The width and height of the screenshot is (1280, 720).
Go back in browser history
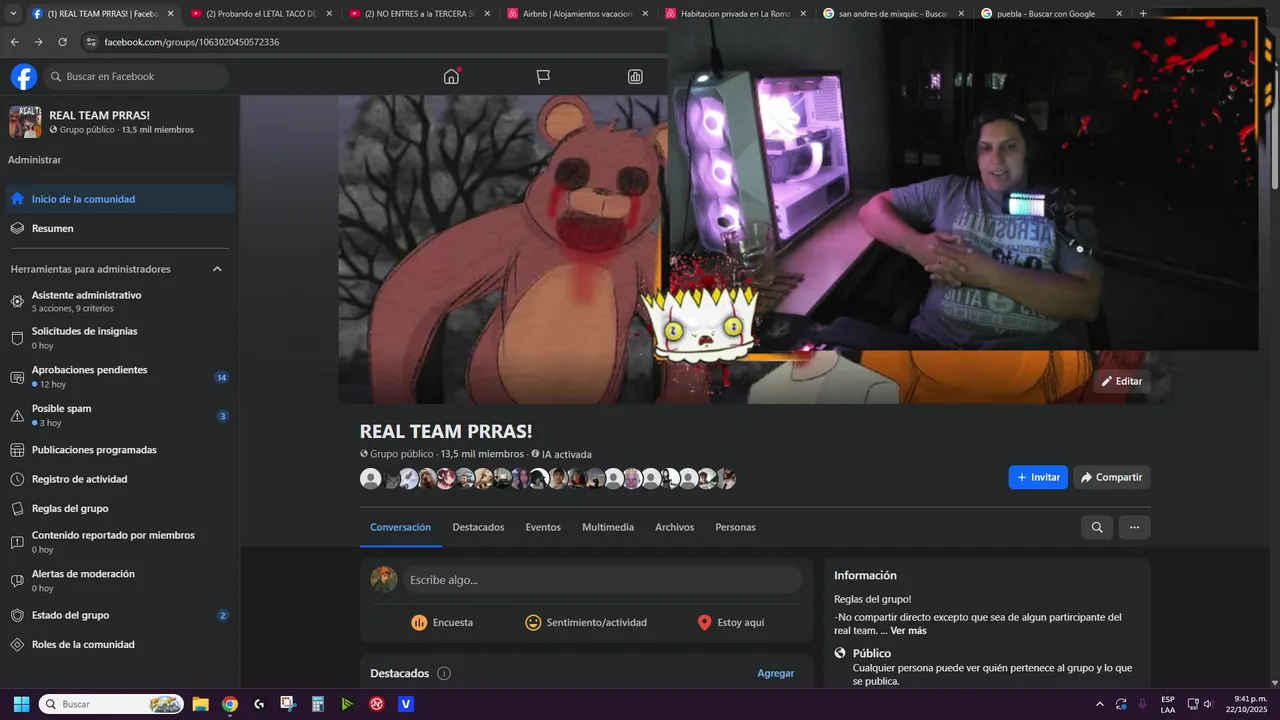click(14, 42)
